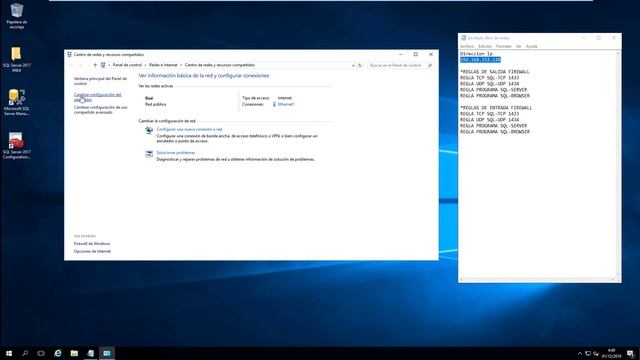The image size is (640, 360).
Task: Open the network status tray icon
Action: point(588,353)
